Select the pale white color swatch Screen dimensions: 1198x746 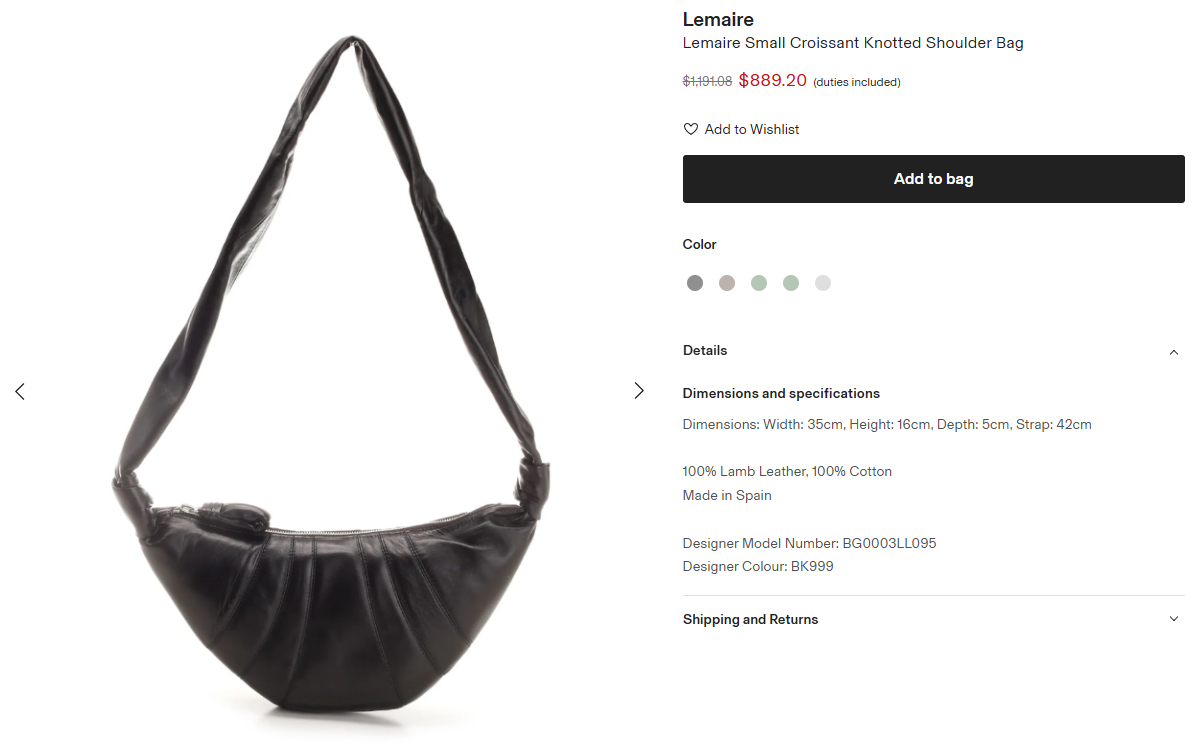tap(823, 283)
